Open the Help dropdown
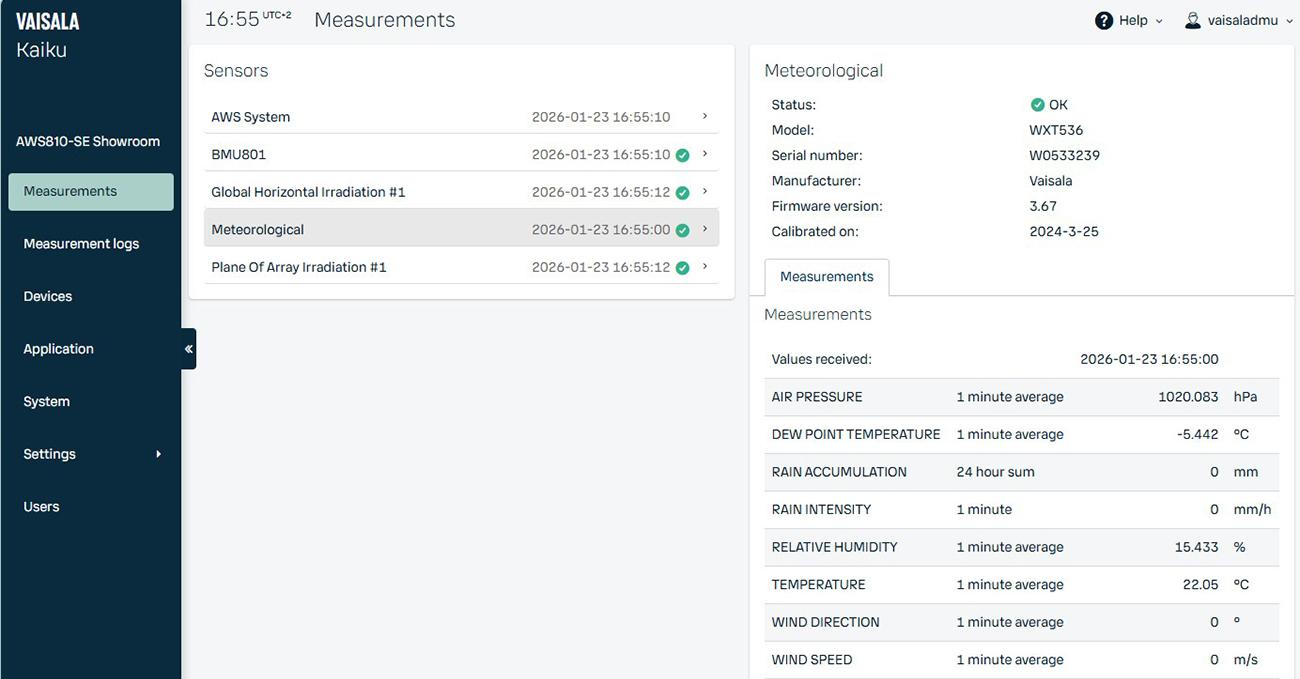The height and width of the screenshot is (679, 1300). pyautogui.click(x=1128, y=19)
